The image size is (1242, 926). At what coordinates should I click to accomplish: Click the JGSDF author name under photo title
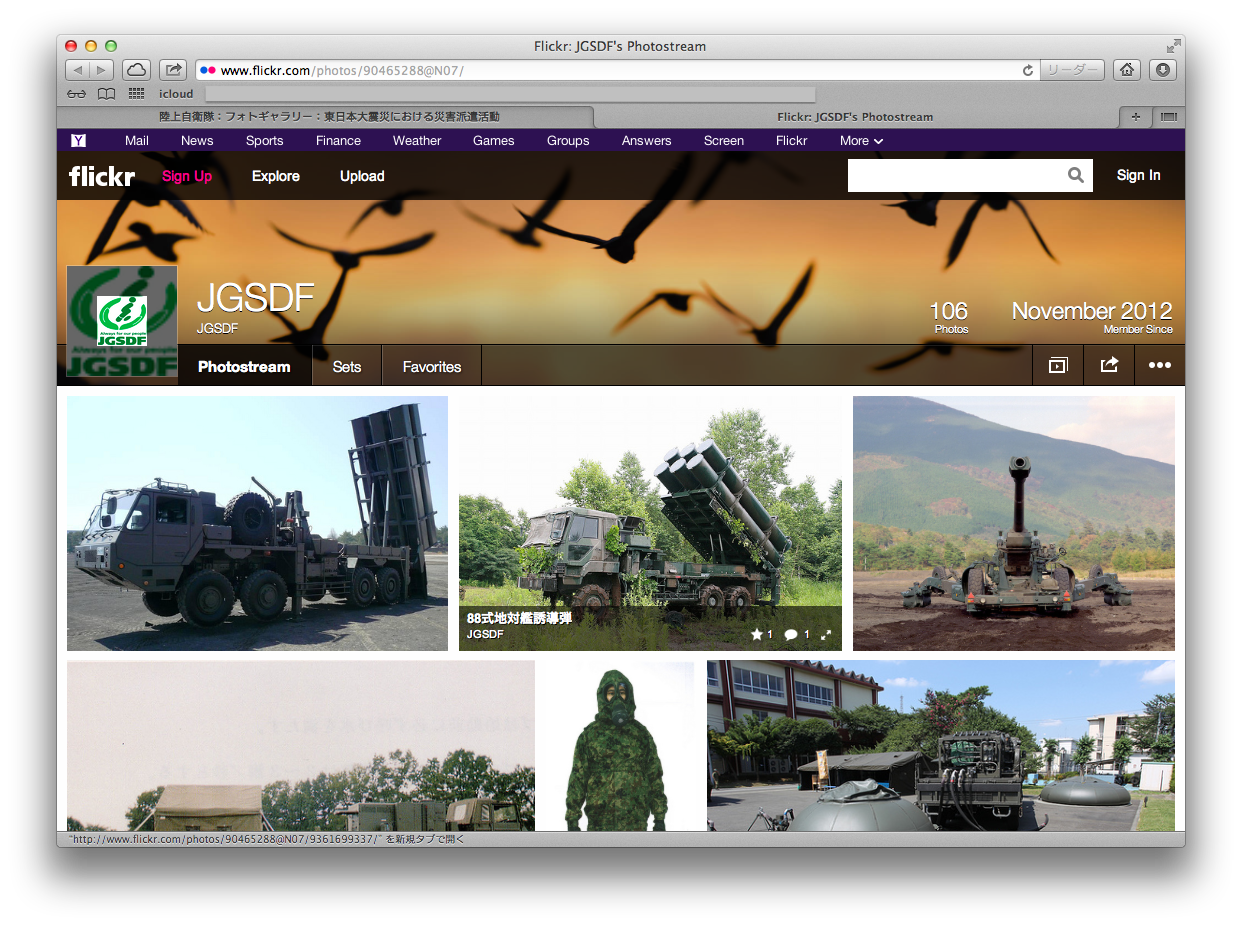click(x=485, y=634)
